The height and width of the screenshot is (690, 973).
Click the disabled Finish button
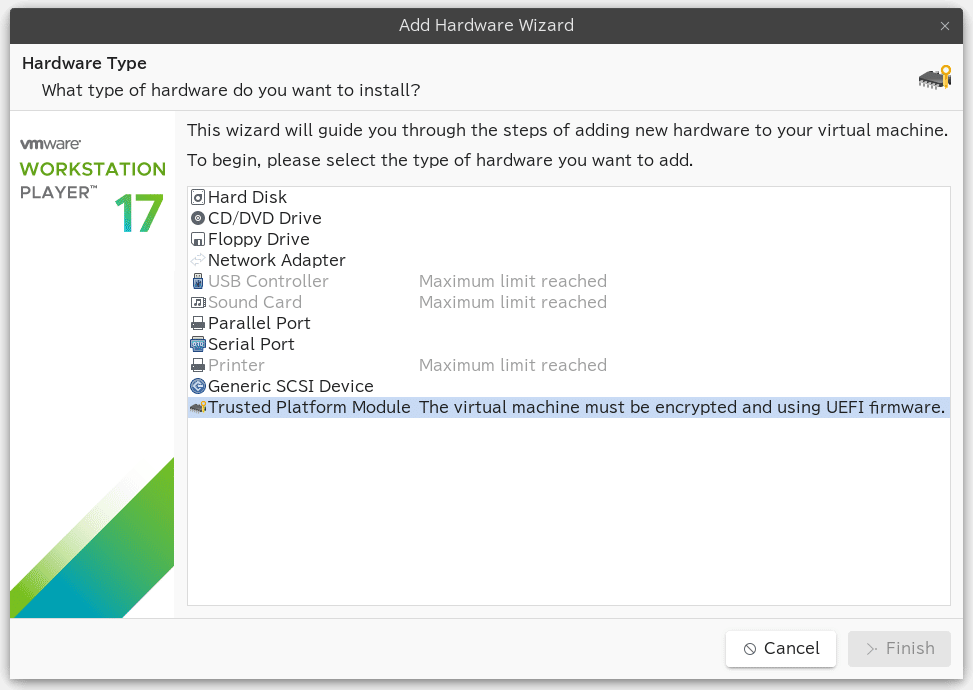tap(898, 648)
